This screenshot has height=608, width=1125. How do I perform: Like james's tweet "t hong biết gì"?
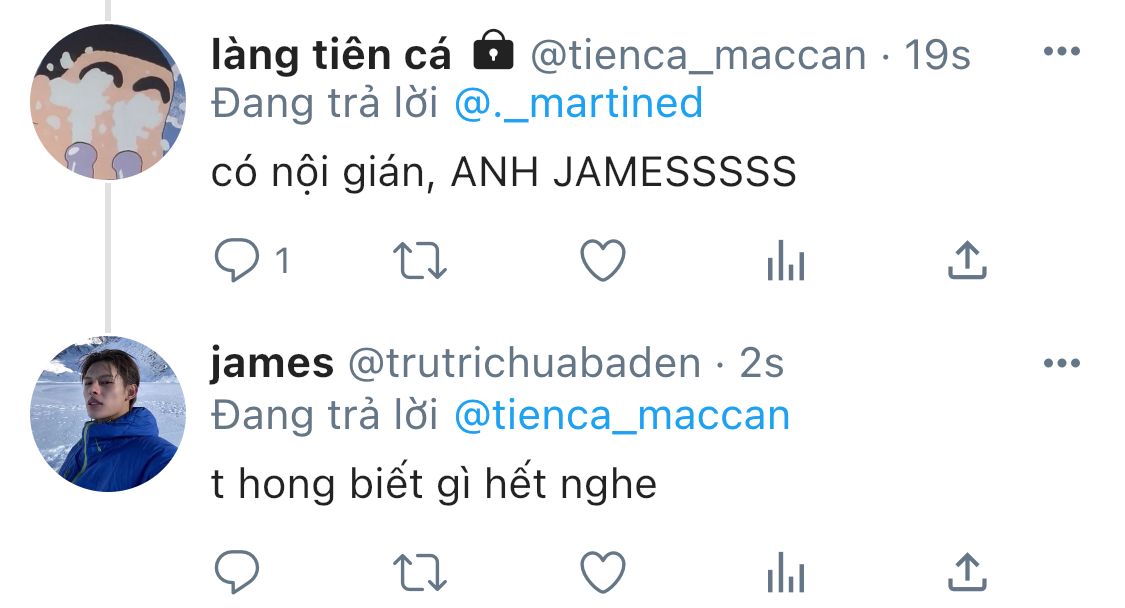603,572
